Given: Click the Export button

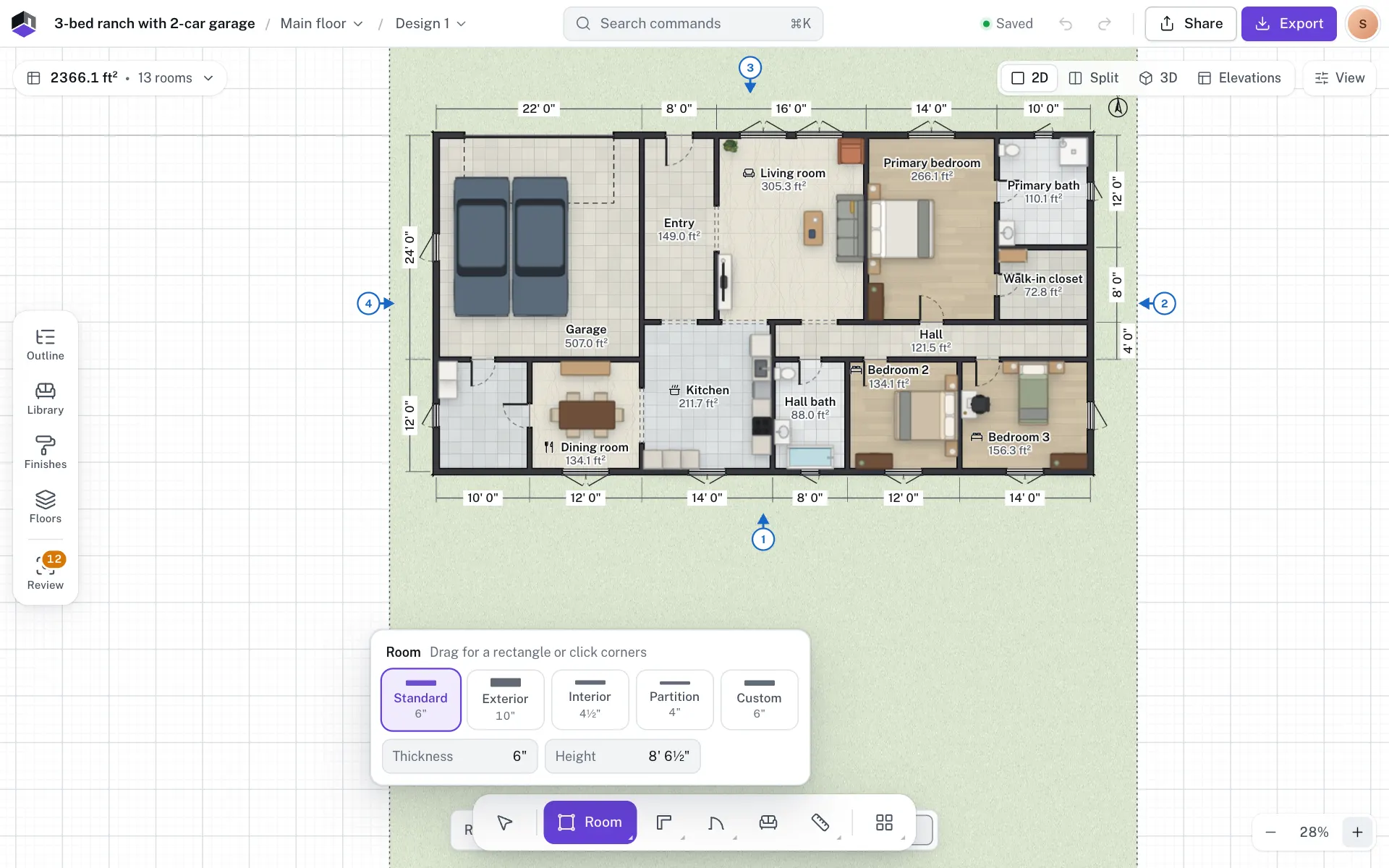Looking at the screenshot, I should (1289, 24).
